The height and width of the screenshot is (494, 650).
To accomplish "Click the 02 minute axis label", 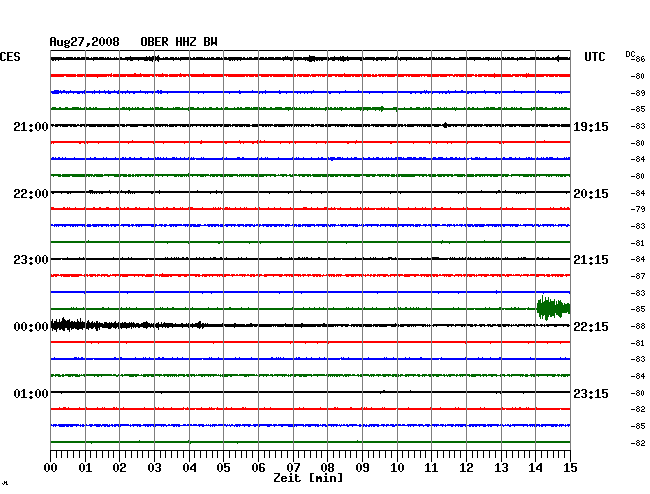I will coord(119,468).
